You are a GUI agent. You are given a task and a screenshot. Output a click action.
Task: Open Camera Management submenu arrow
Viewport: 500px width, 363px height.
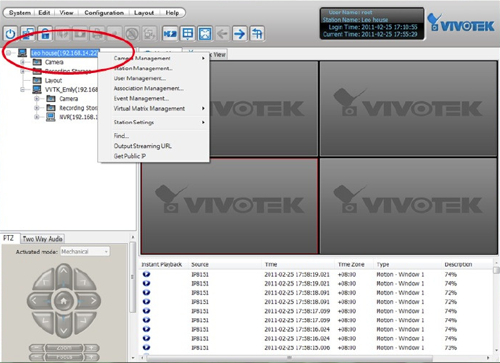point(203,58)
